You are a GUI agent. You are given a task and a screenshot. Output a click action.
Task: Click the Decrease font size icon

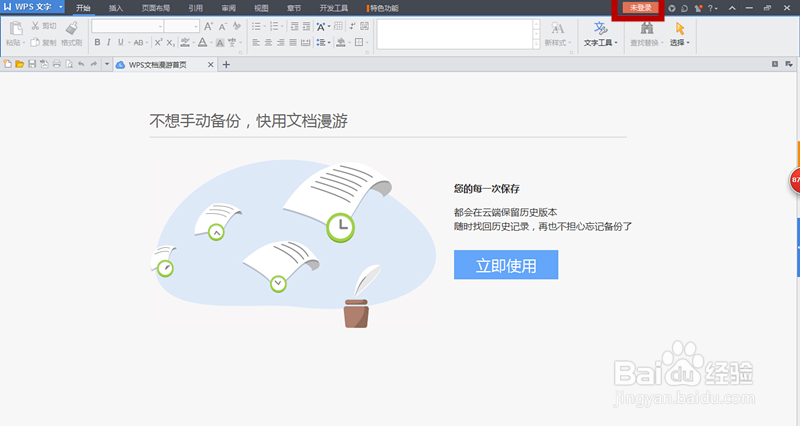click(x=222, y=26)
